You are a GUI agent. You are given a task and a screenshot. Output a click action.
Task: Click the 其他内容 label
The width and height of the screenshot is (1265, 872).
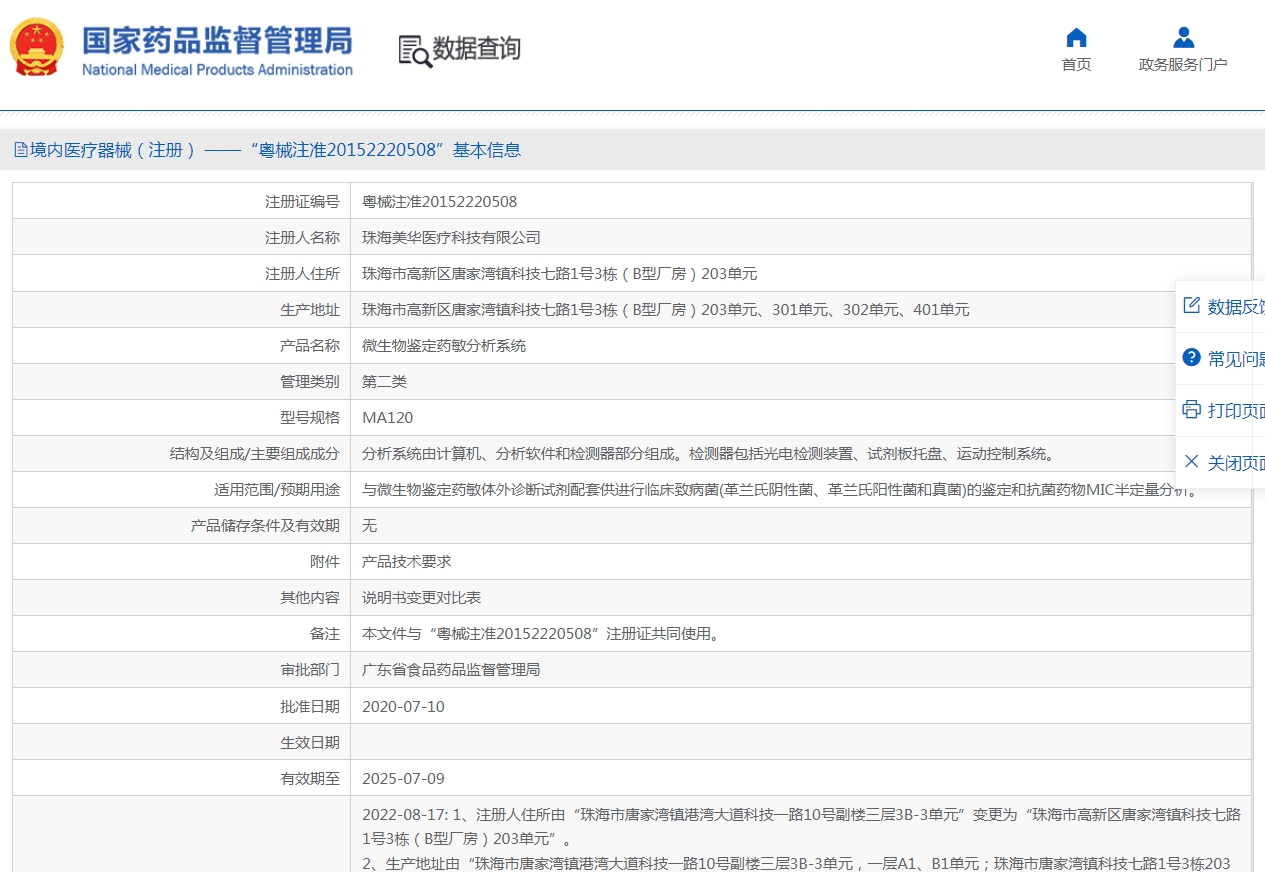tap(310, 598)
